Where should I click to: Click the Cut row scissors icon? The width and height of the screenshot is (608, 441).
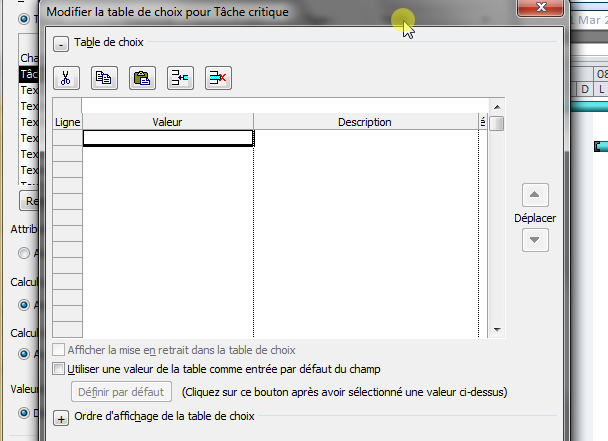click(x=65, y=78)
